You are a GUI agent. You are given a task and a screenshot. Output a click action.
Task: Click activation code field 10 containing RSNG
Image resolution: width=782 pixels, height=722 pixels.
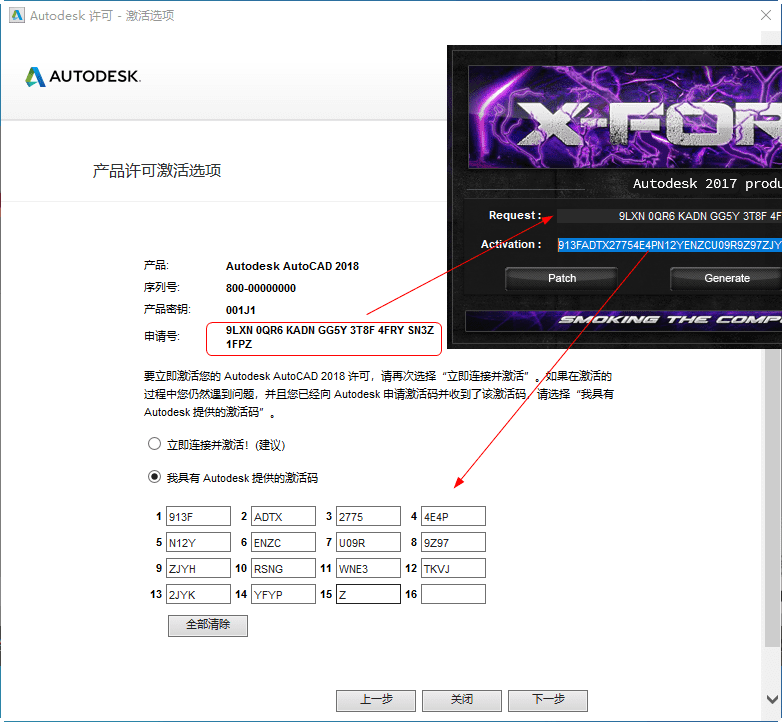pyautogui.click(x=283, y=568)
